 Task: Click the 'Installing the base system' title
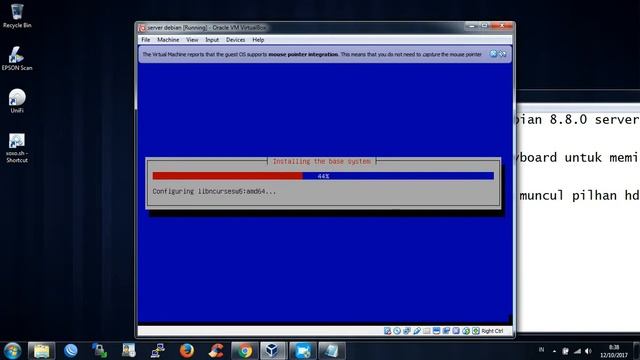tap(322, 162)
